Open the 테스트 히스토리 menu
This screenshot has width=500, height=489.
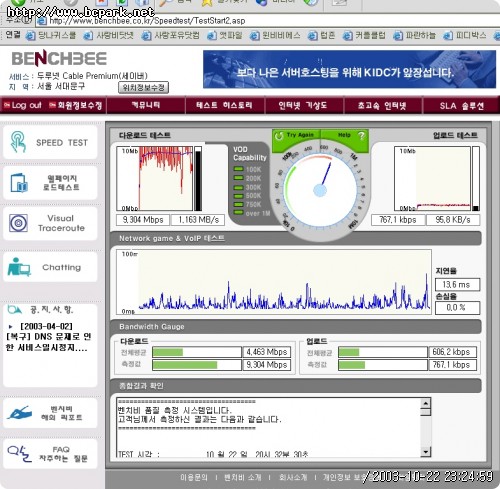[x=224, y=105]
